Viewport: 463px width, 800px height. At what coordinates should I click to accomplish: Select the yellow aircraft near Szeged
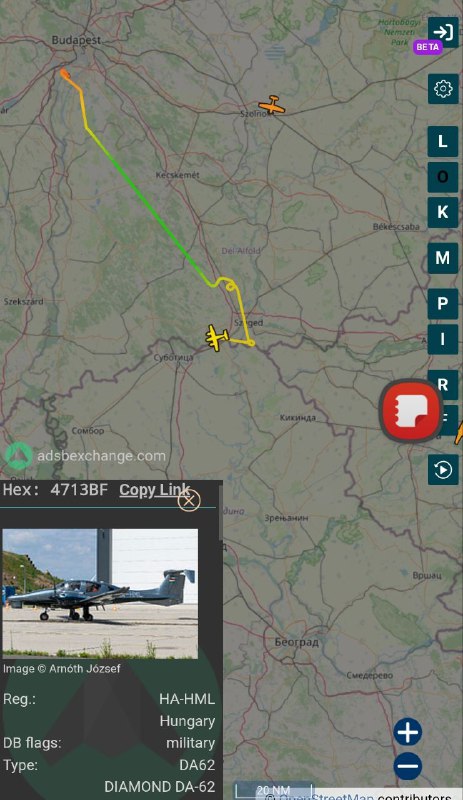tap(216, 337)
